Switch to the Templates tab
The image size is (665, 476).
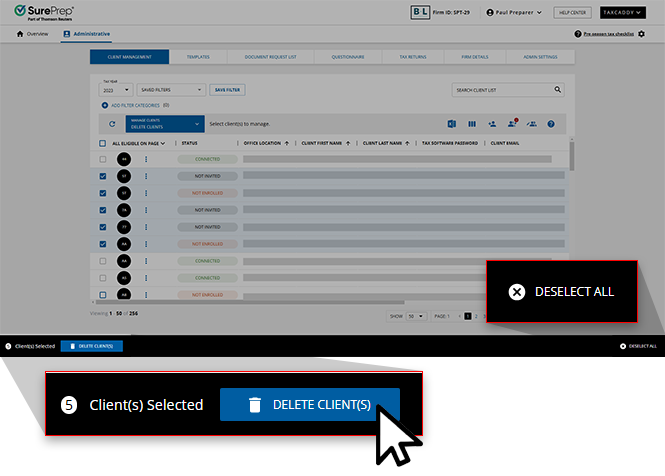point(198,57)
